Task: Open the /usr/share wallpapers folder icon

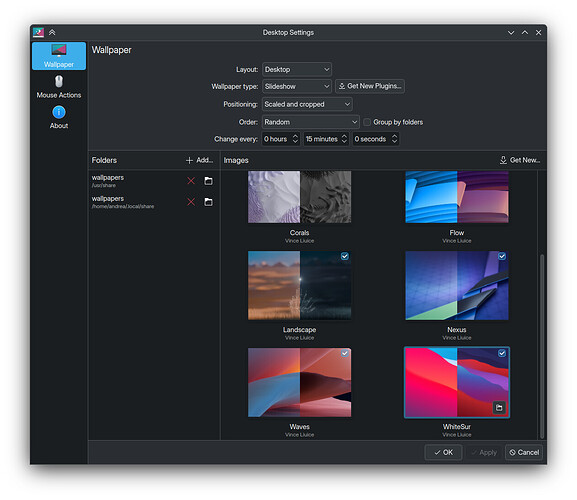Action: click(x=208, y=181)
